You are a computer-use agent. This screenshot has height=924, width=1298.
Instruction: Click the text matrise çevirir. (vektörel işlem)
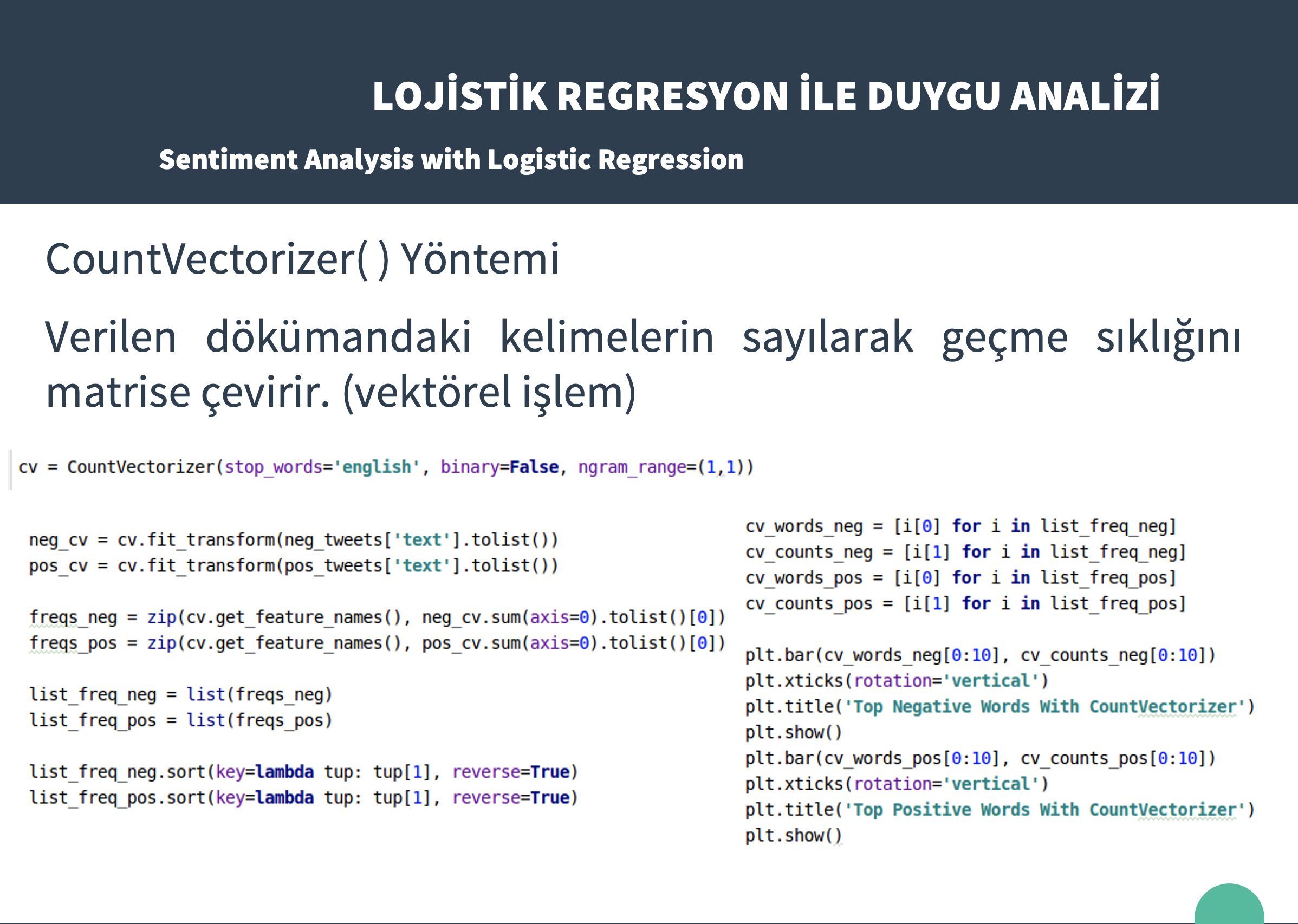(340, 392)
